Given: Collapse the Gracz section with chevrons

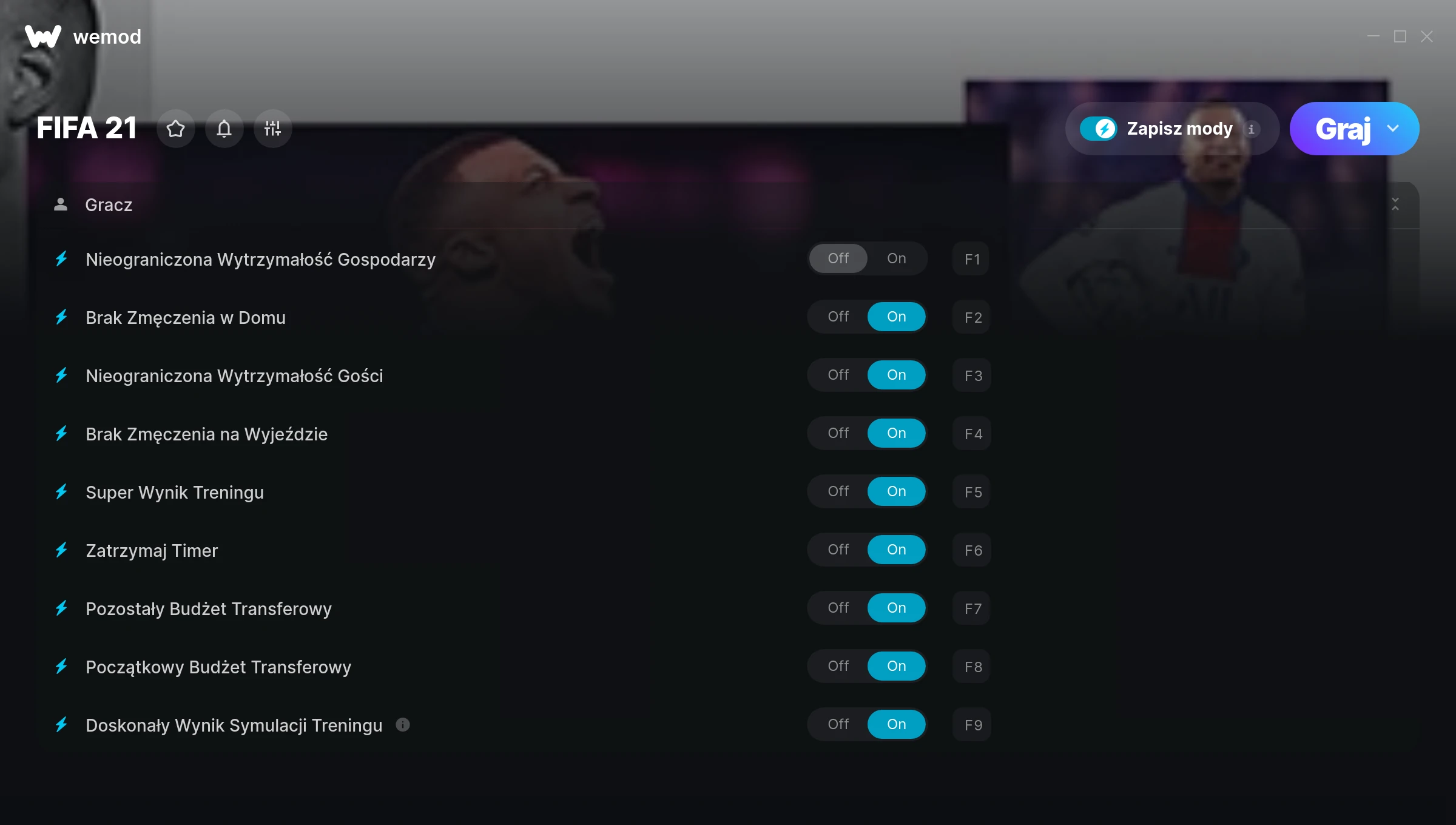Looking at the screenshot, I should click(1395, 204).
